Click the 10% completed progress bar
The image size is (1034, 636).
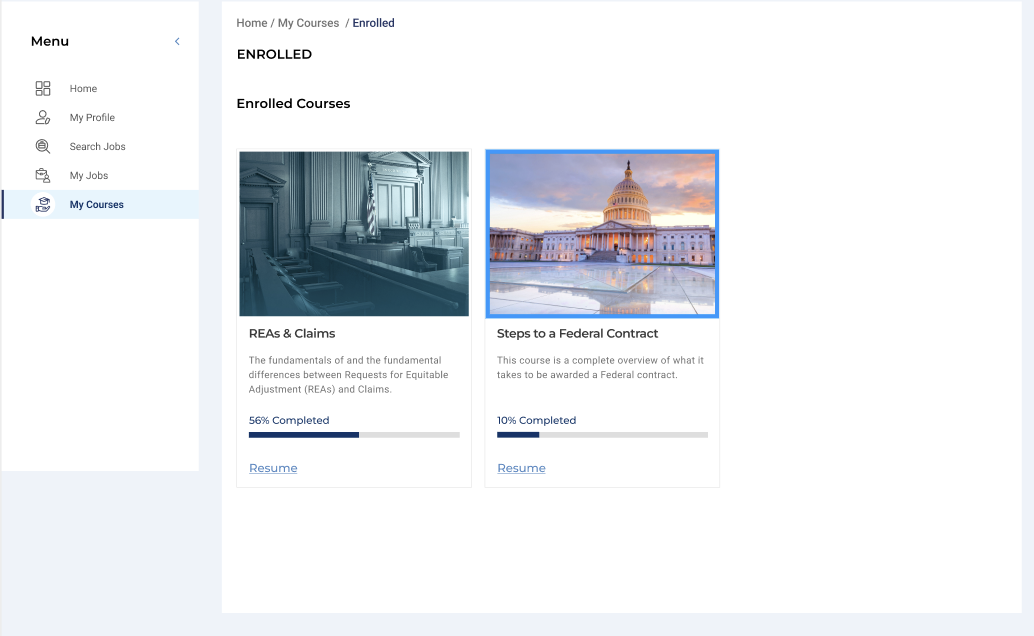[x=602, y=435]
